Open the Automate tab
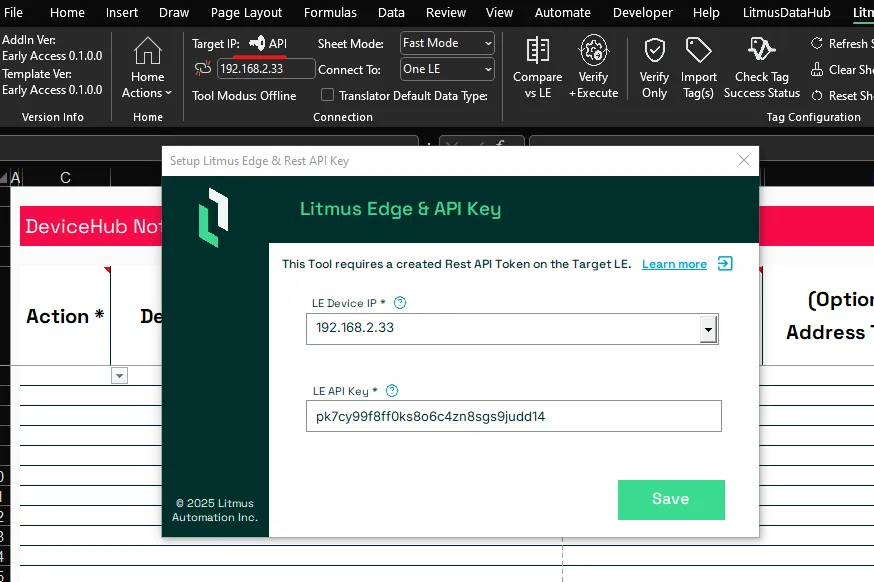The image size is (874, 582). click(562, 12)
